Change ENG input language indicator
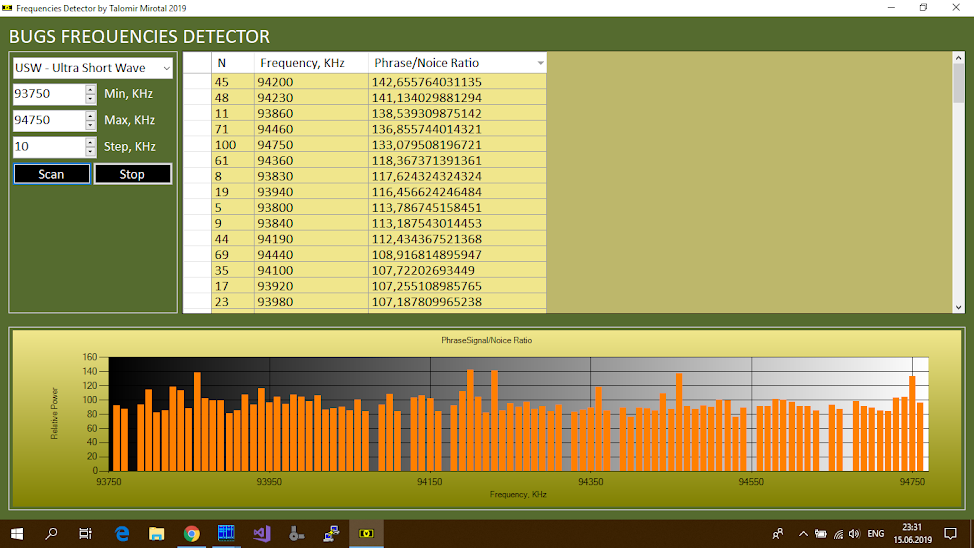Viewport: 974px width, 548px height. (876, 534)
